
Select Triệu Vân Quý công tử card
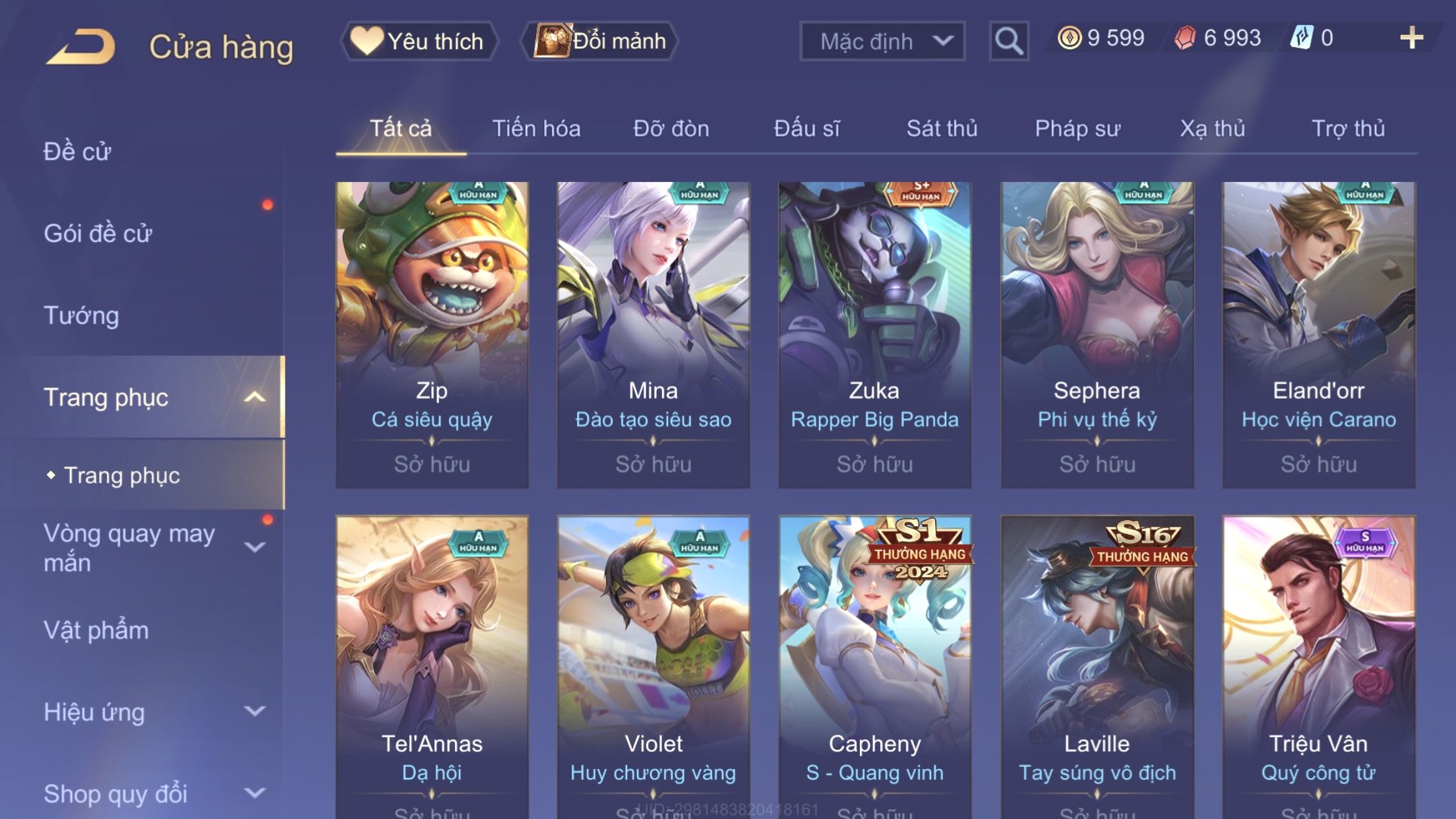pos(1318,667)
